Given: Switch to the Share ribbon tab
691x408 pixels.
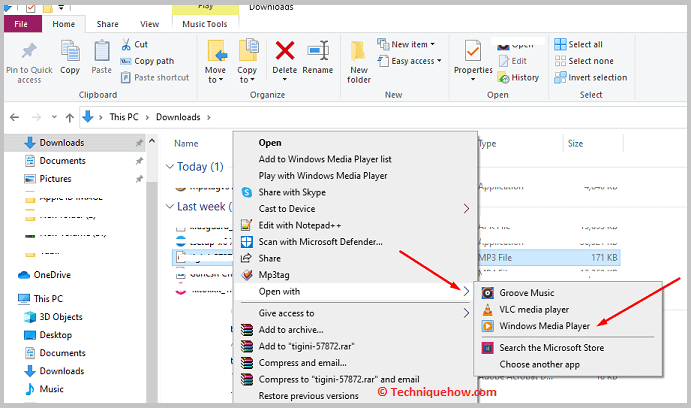Looking at the screenshot, I should coord(108,24).
